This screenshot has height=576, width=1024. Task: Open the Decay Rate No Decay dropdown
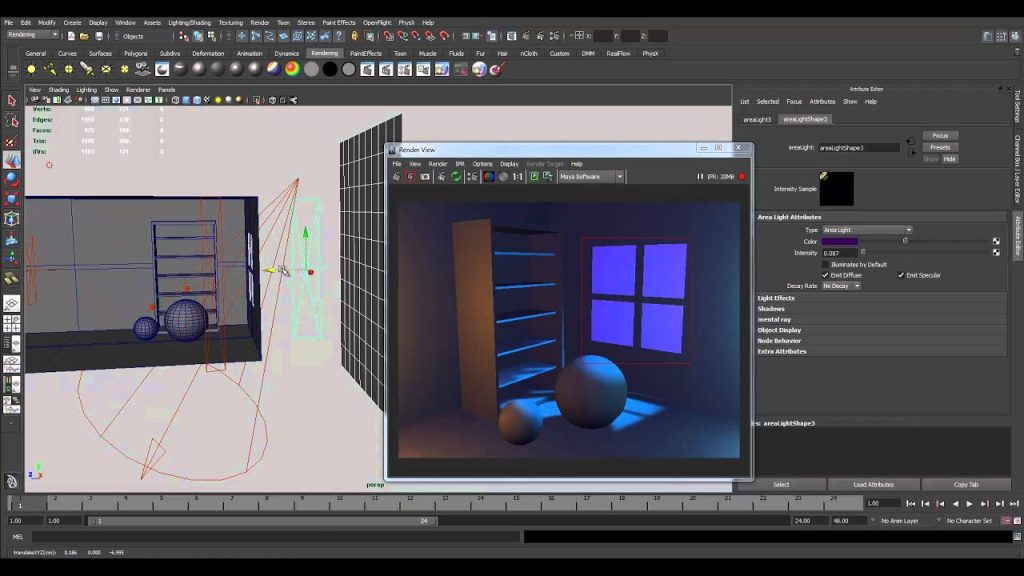(841, 286)
